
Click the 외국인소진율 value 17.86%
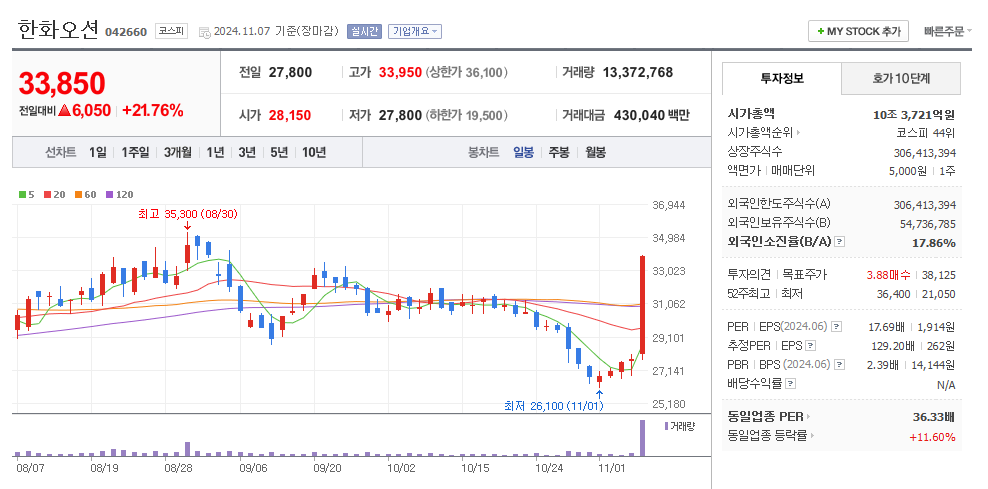[934, 243]
